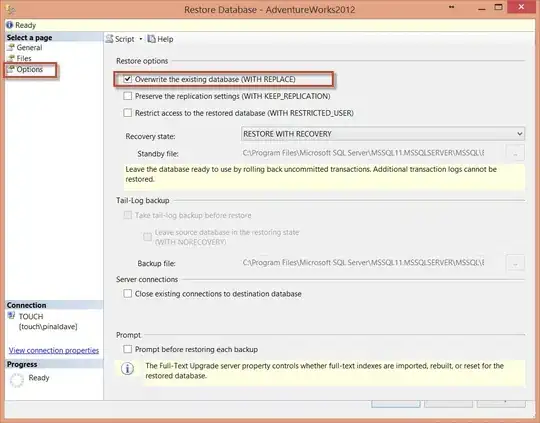Open the Recovery state dropdown
This screenshot has width=540, height=423.
[x=383, y=134]
